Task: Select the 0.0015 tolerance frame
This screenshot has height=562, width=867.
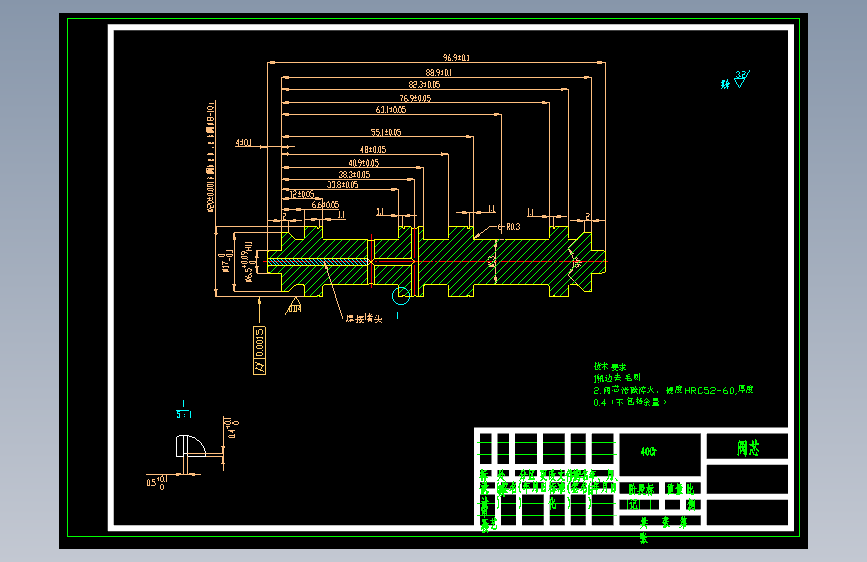Action: pos(259,350)
